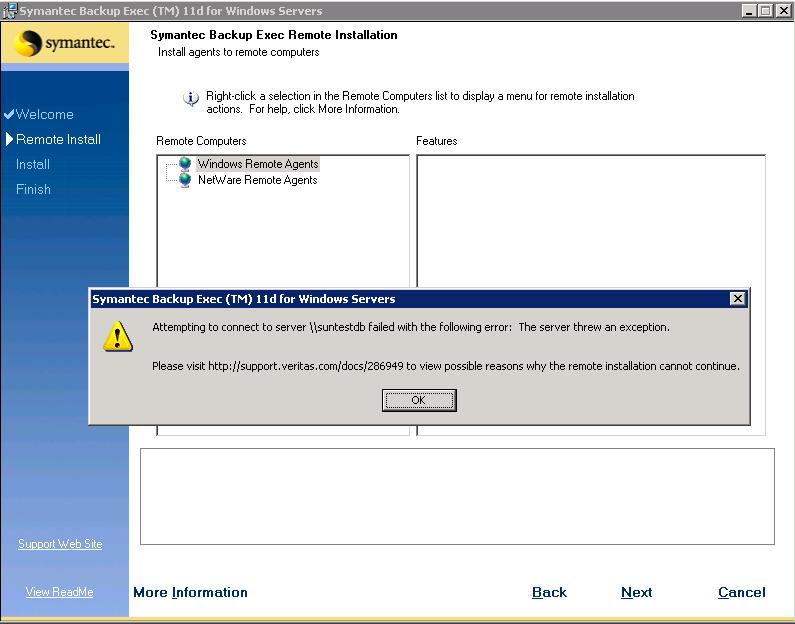The height and width of the screenshot is (624, 795).
Task: Click the Install step in the sidebar
Action: coord(32,164)
